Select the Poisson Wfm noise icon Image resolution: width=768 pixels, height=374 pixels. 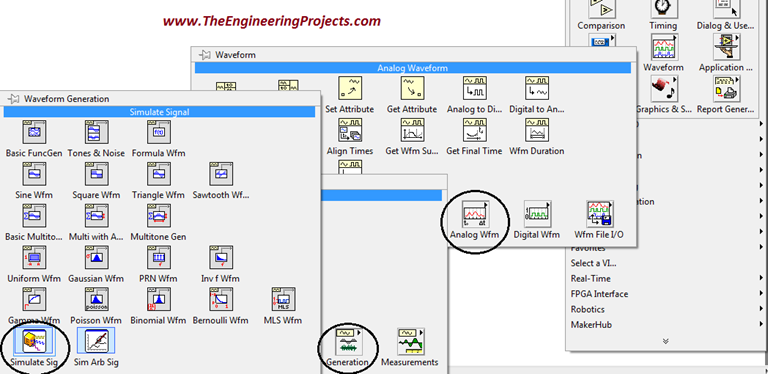point(96,299)
